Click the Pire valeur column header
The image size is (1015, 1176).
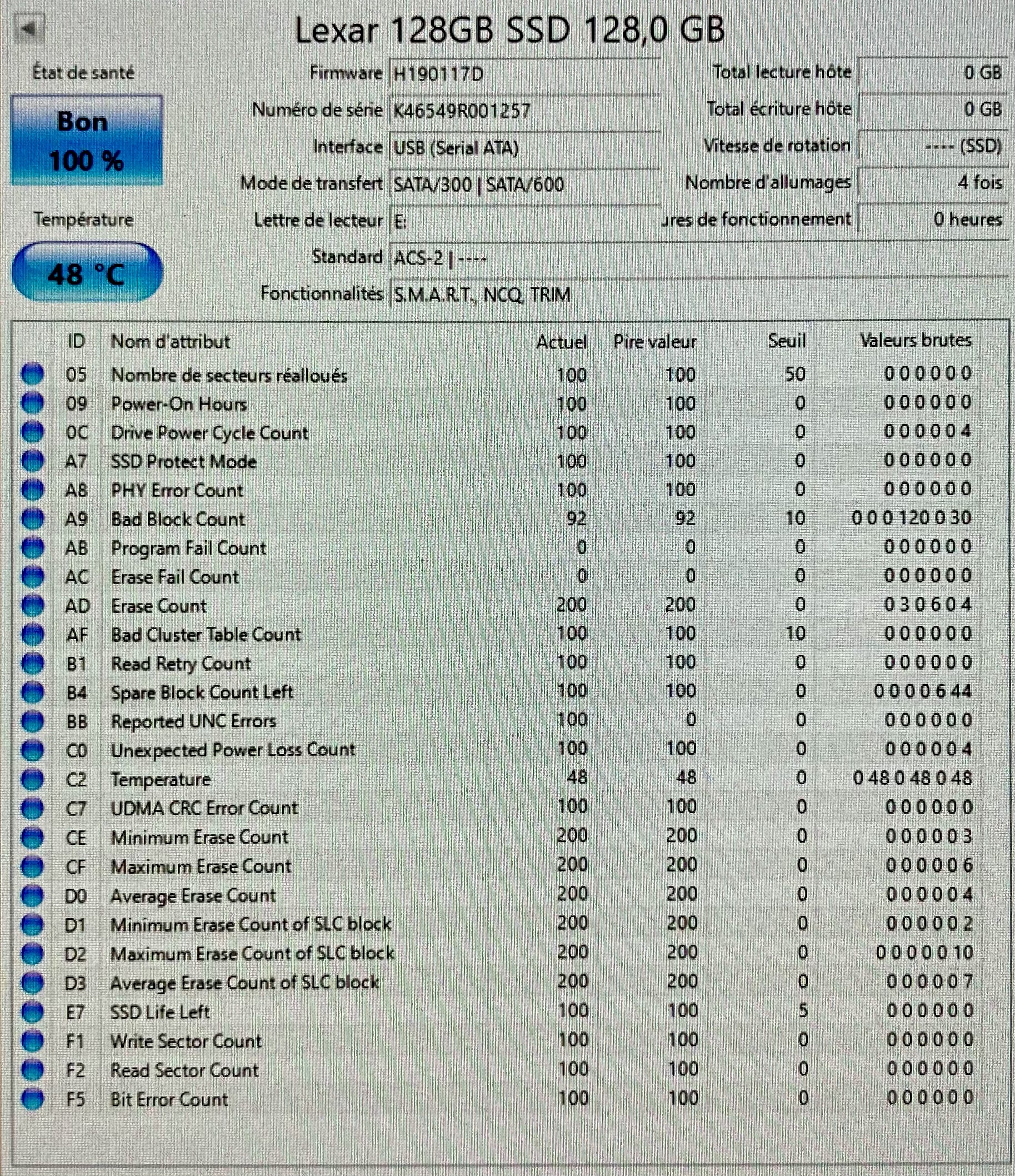tap(655, 342)
